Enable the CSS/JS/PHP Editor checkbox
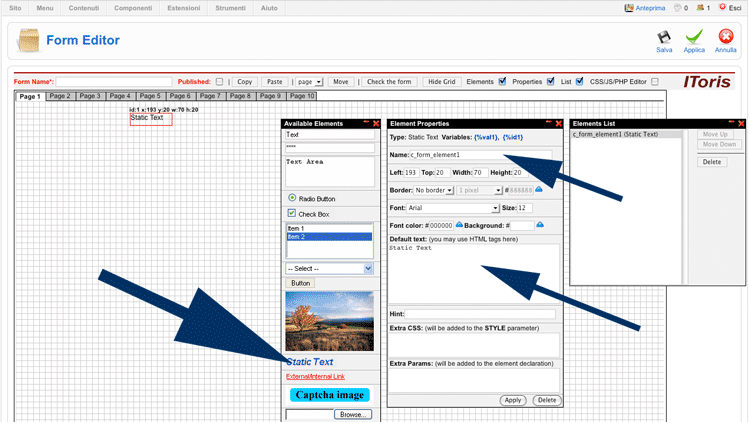 coord(655,82)
